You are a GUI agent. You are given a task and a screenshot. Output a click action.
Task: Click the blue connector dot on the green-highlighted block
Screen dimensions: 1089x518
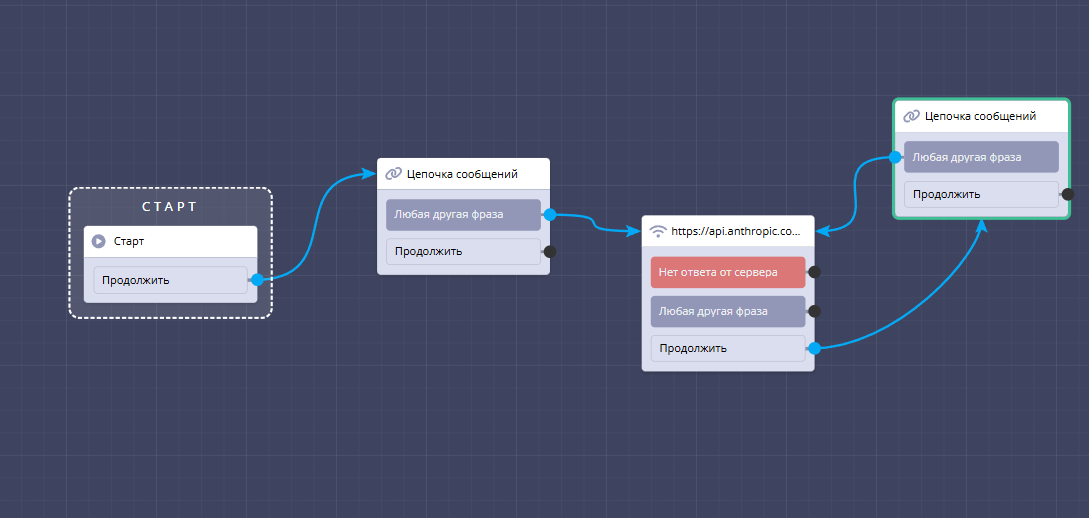(x=896, y=157)
